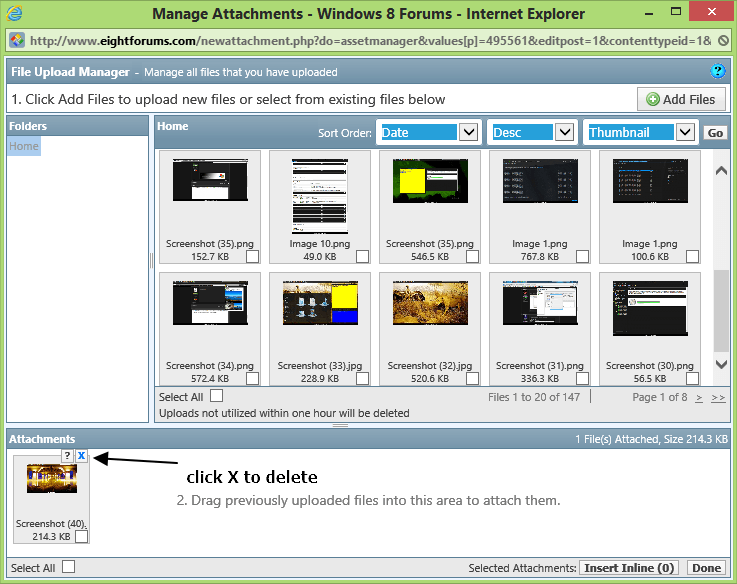737x584 pixels.
Task: Click the question mark icon on attachment
Action: tap(68, 456)
